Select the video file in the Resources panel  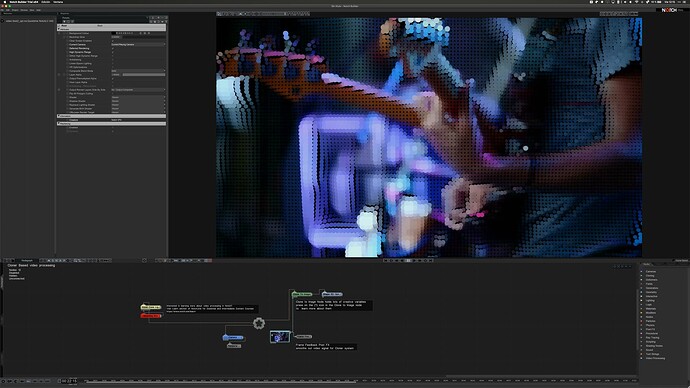coord(29,21)
